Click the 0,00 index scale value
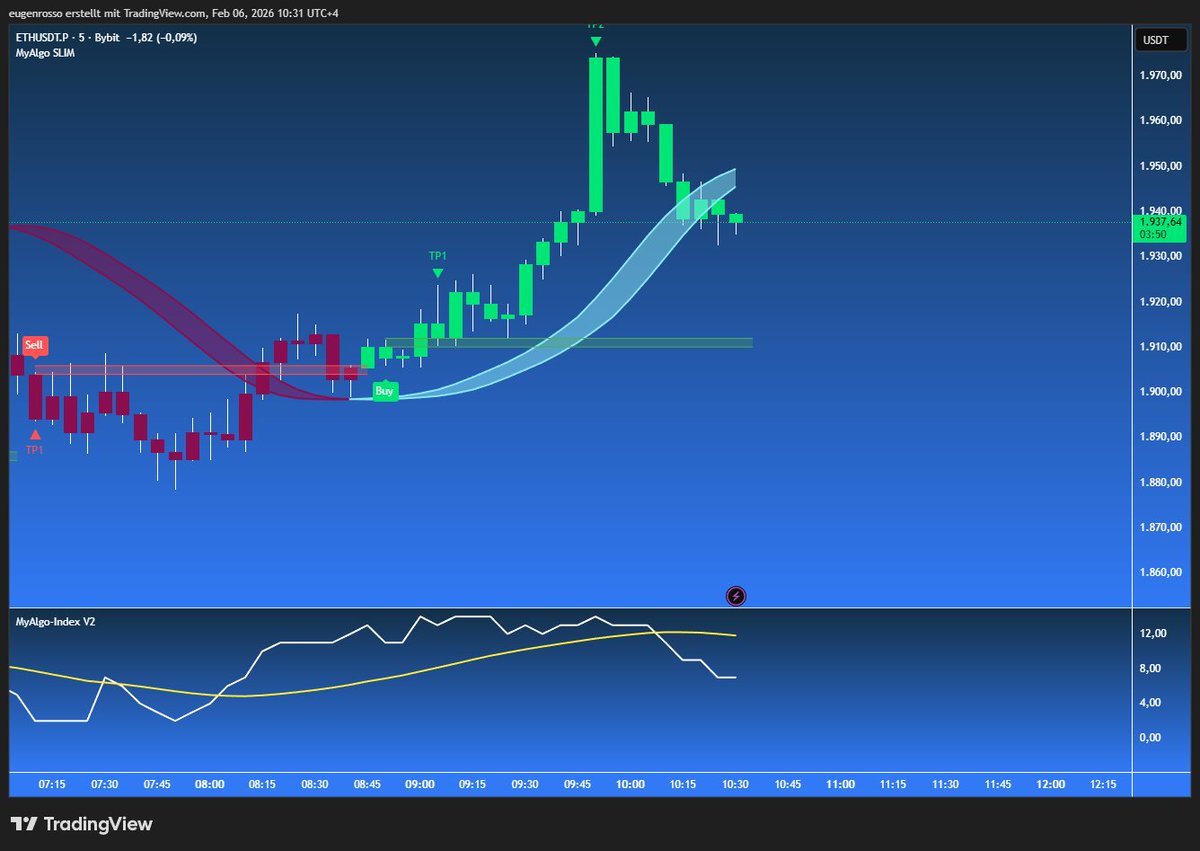Image resolution: width=1200 pixels, height=851 pixels. [1150, 738]
